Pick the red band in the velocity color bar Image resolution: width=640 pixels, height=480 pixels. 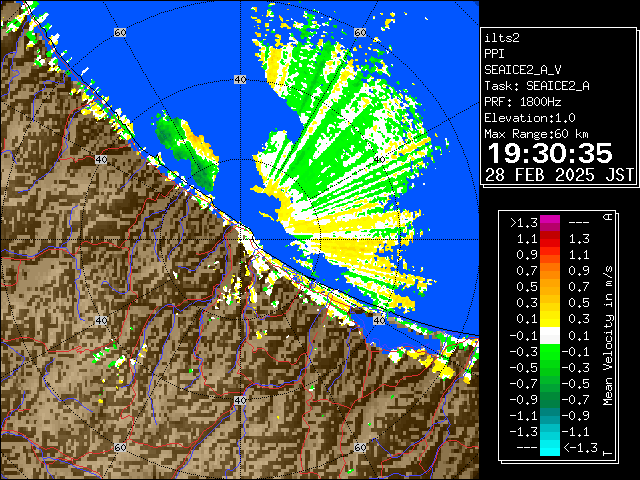(x=550, y=240)
